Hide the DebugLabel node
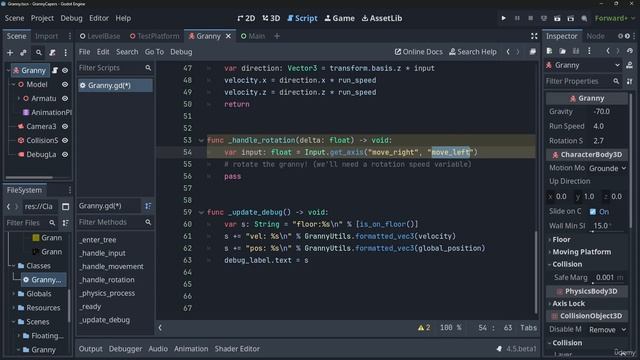 [65, 155]
